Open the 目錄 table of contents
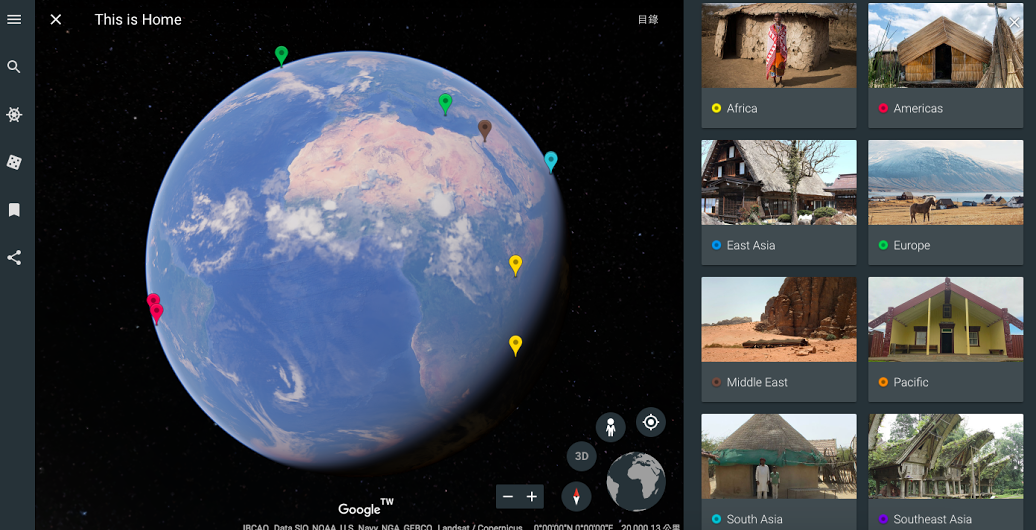The image size is (1036, 530). coord(648,20)
